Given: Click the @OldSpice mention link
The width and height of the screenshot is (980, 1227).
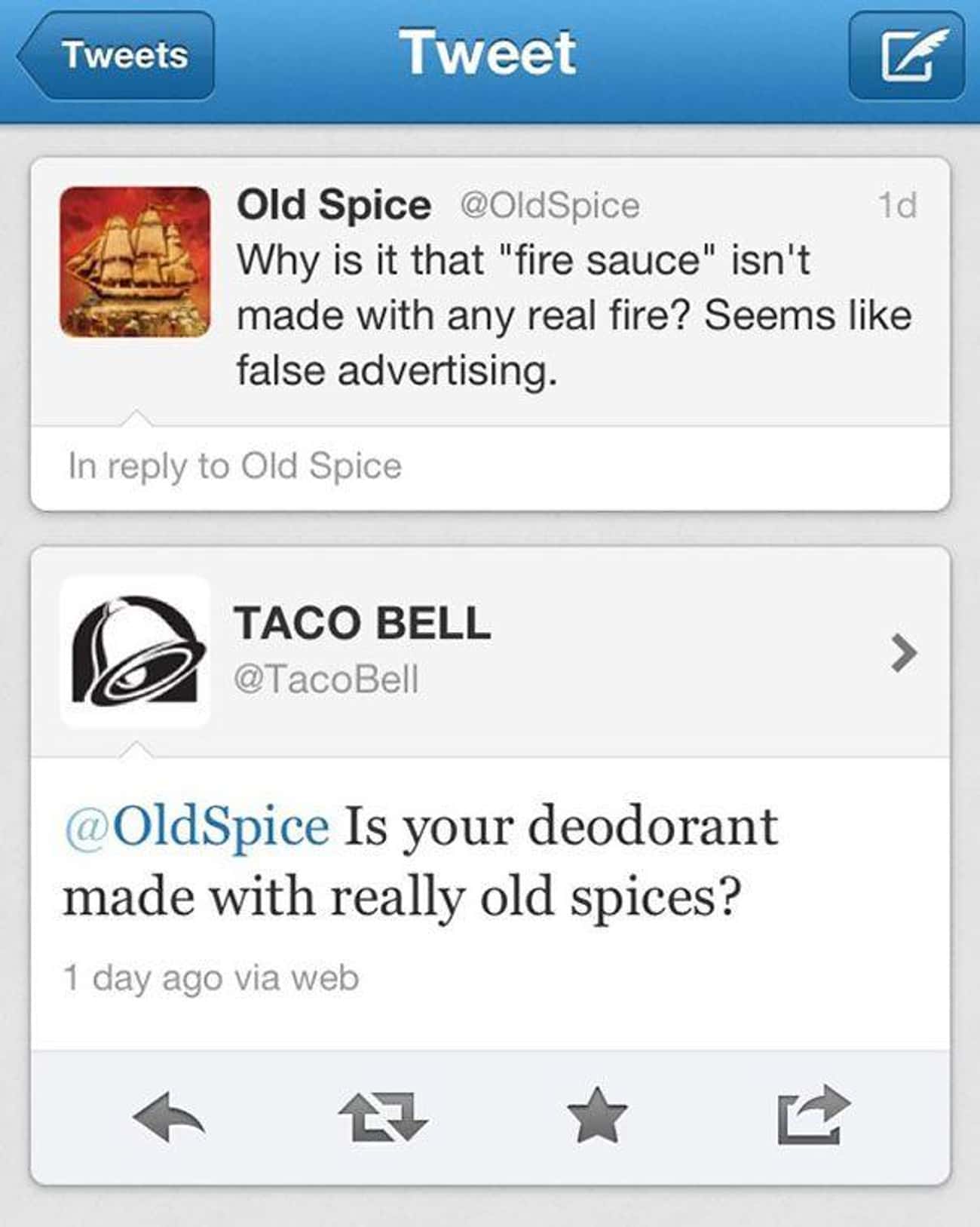Looking at the screenshot, I should [x=197, y=825].
